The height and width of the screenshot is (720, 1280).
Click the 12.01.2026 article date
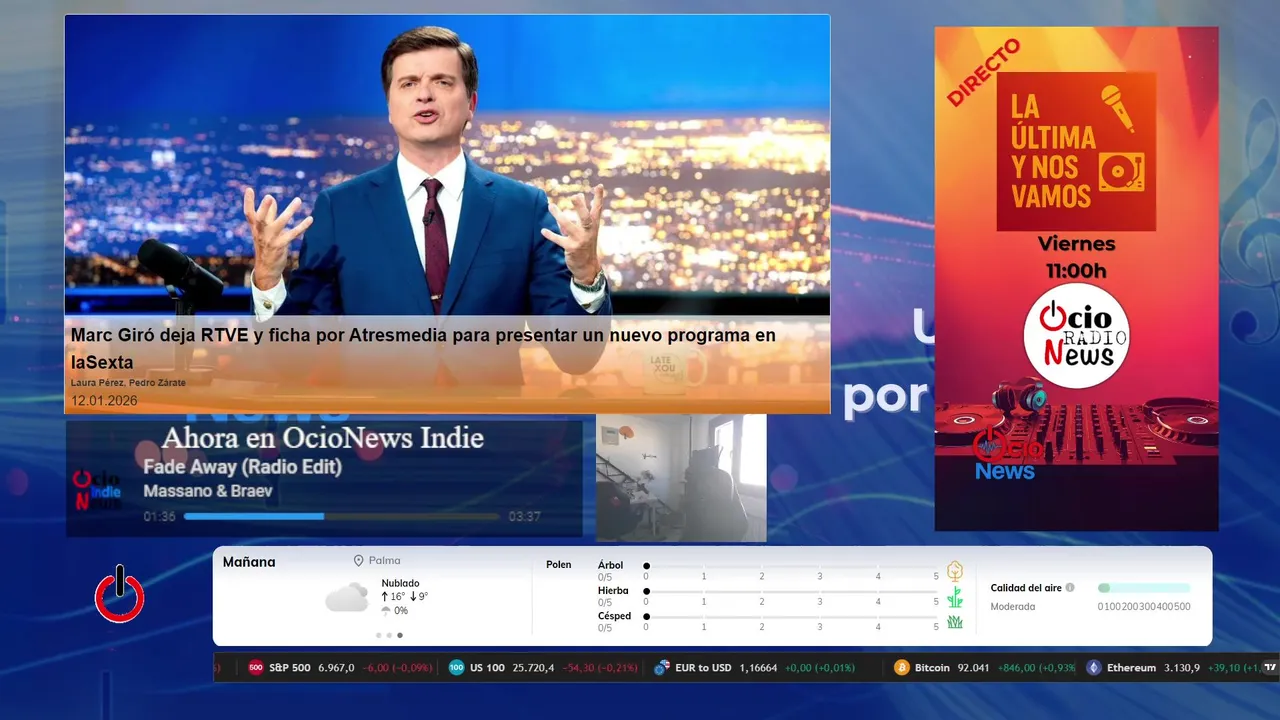tap(104, 400)
